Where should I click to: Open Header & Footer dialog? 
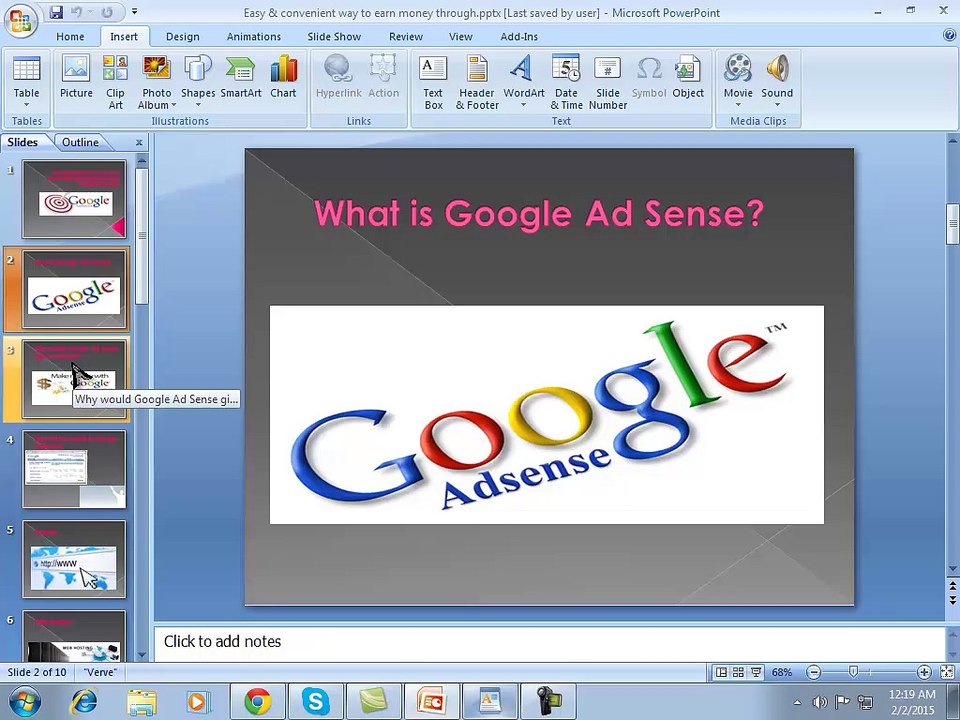click(x=477, y=82)
